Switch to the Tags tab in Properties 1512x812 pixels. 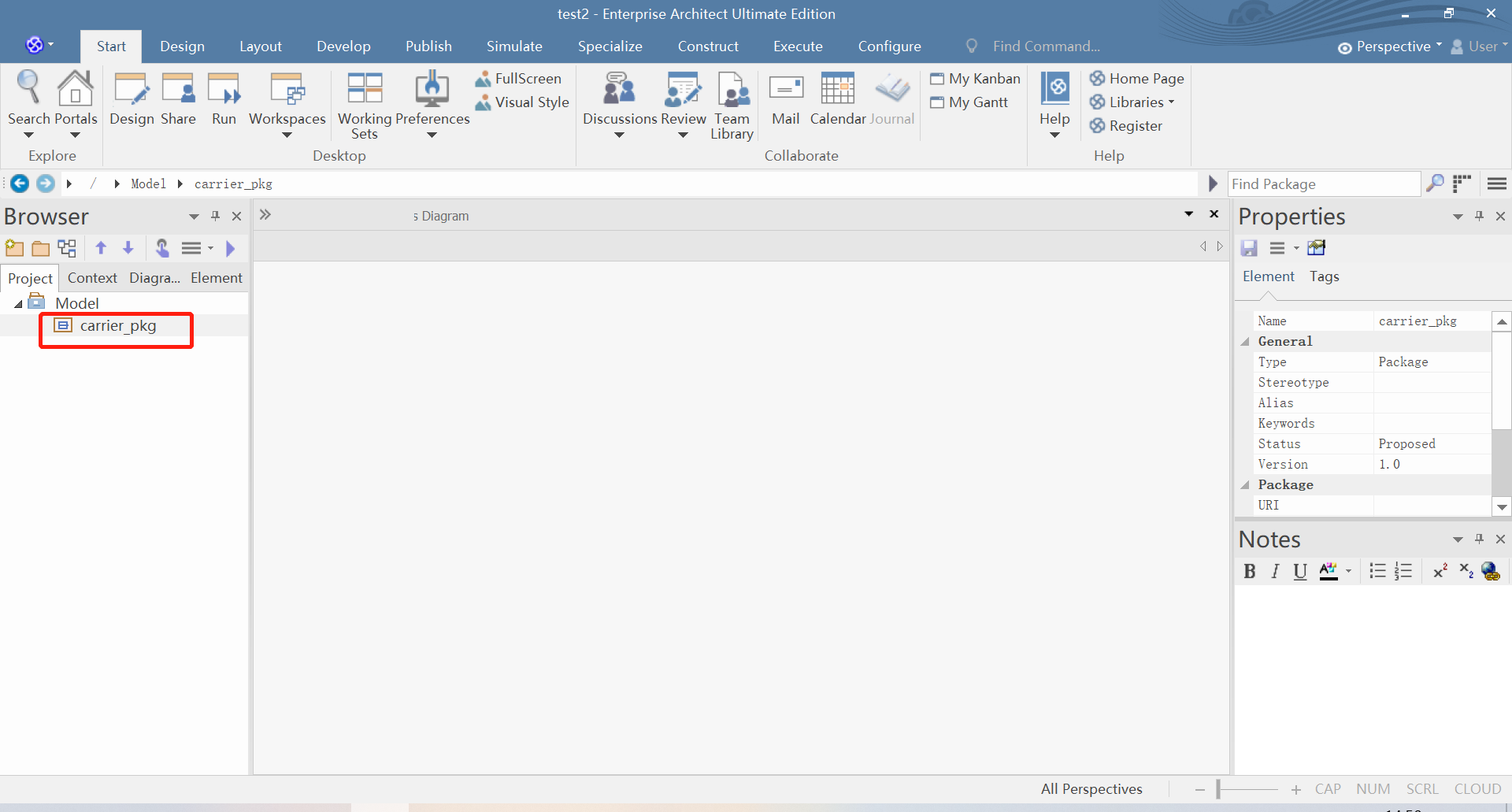[x=1325, y=276]
